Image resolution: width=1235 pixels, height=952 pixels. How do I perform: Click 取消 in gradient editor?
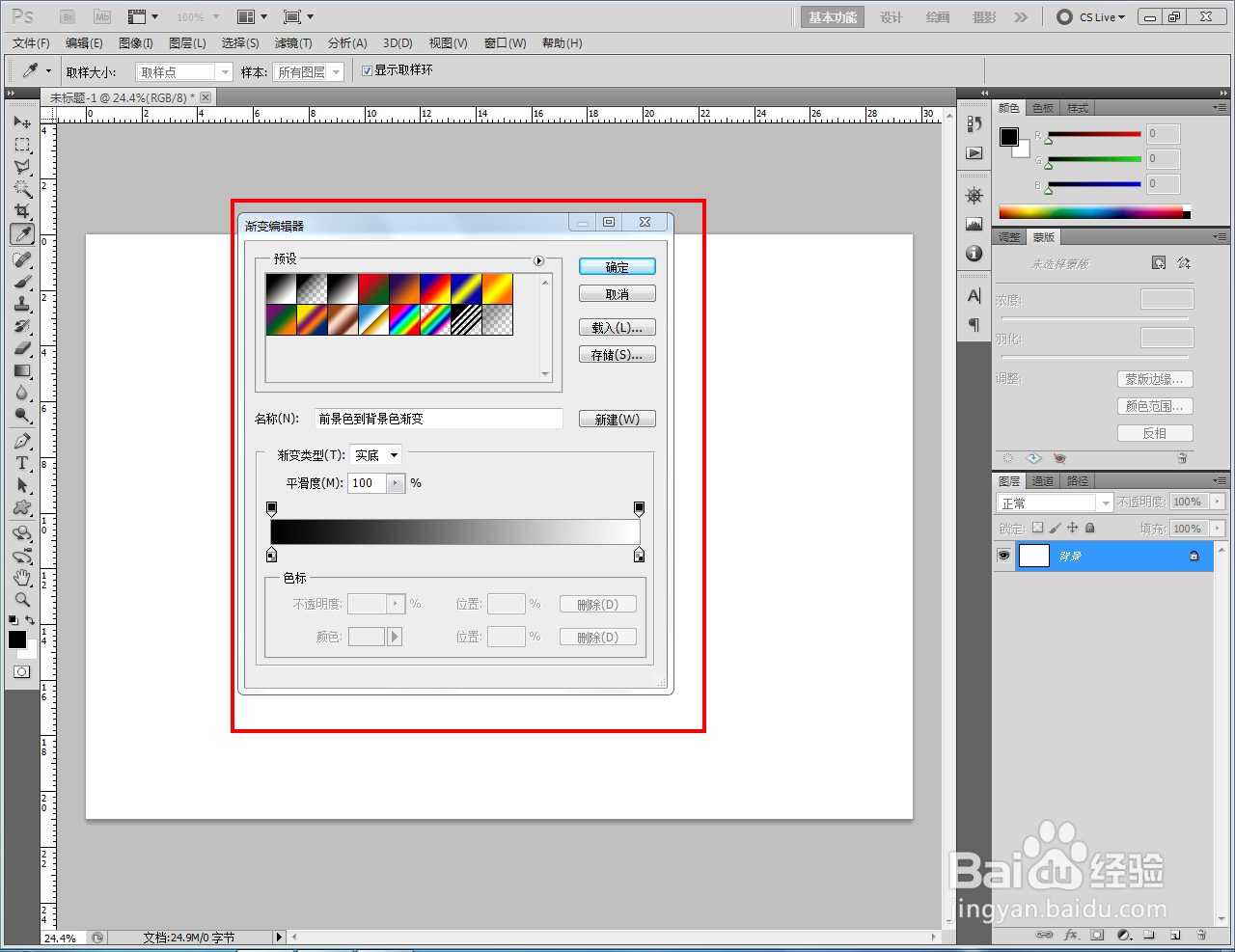click(x=617, y=294)
